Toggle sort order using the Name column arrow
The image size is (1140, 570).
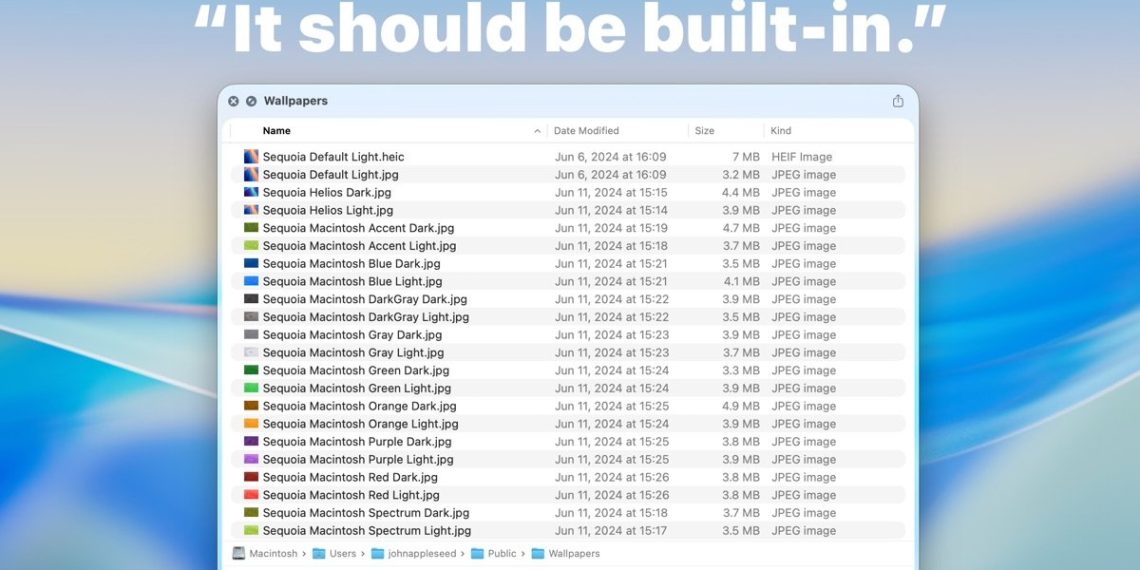pos(537,131)
